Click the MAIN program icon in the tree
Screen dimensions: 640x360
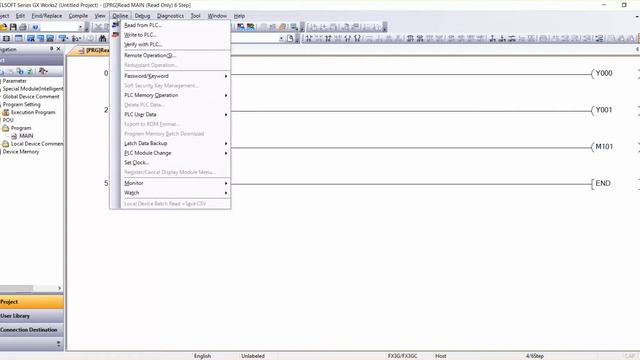point(14,136)
